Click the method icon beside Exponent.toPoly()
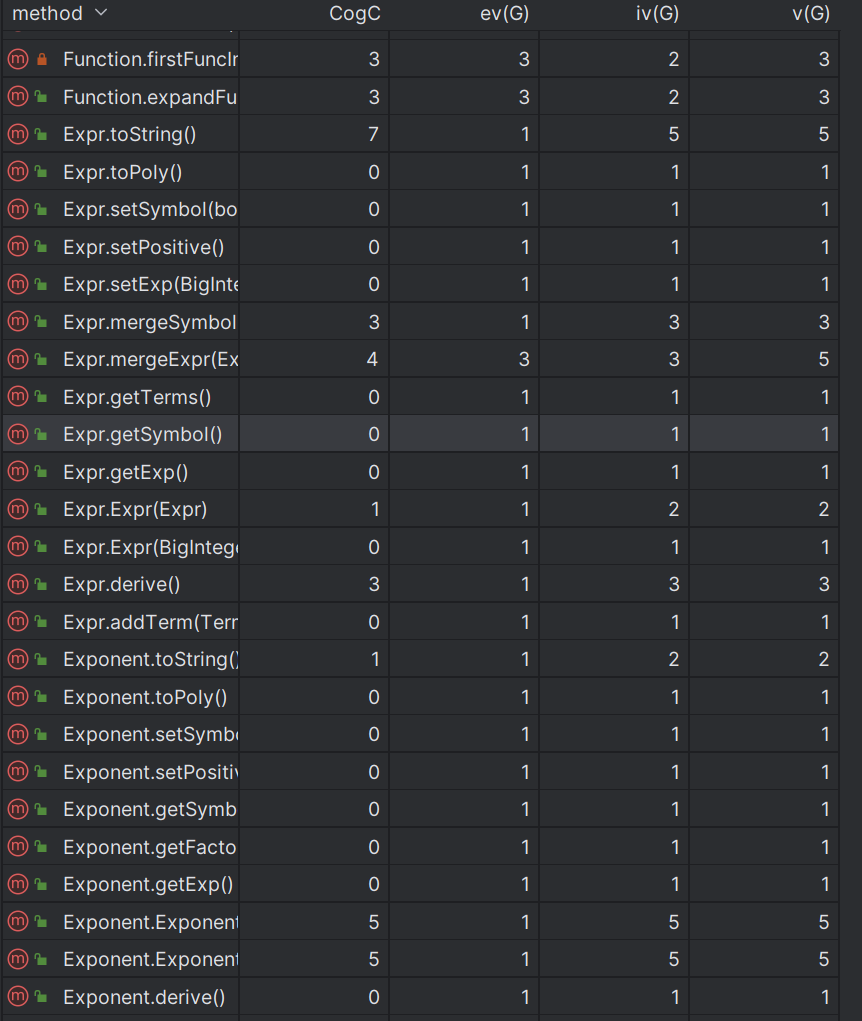This screenshot has width=862, height=1021. pyautogui.click(x=18, y=697)
